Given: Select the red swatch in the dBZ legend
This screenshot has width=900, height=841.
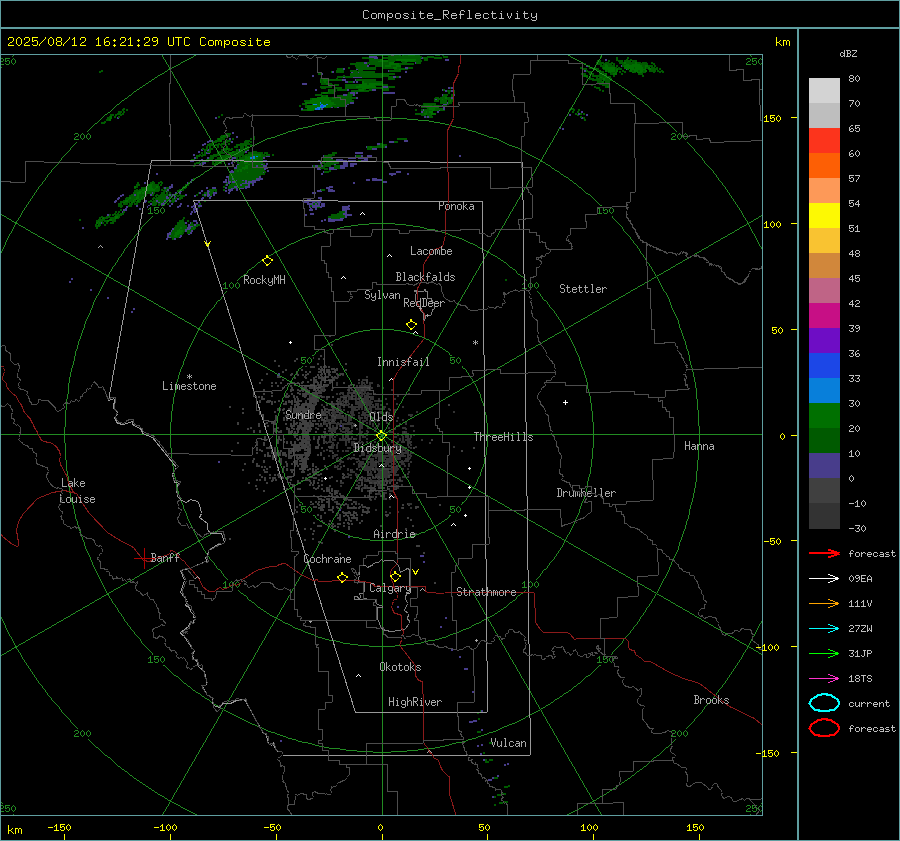Looking at the screenshot, I should [x=824, y=141].
